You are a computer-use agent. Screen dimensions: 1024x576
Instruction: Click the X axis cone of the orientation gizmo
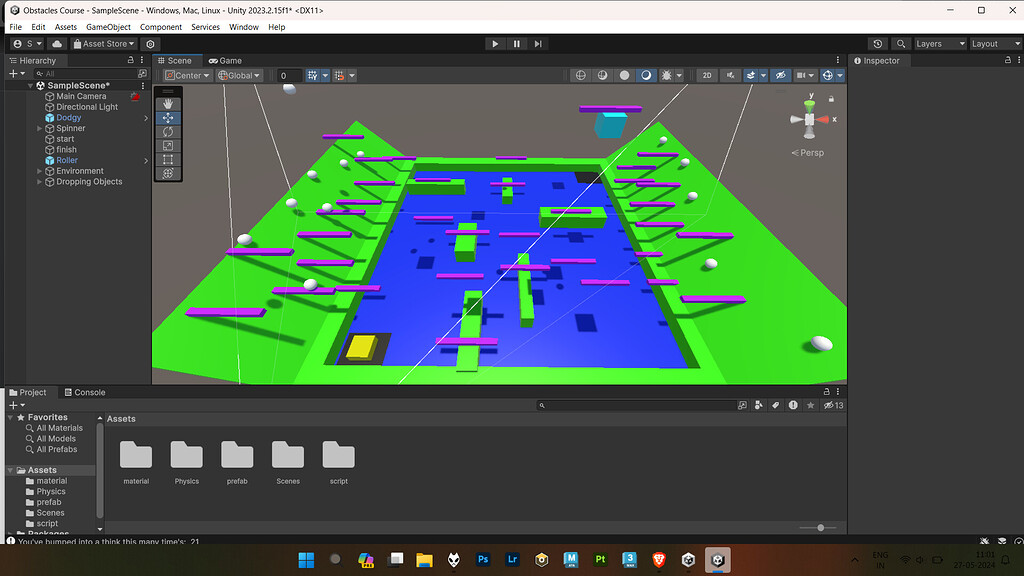tap(823, 120)
